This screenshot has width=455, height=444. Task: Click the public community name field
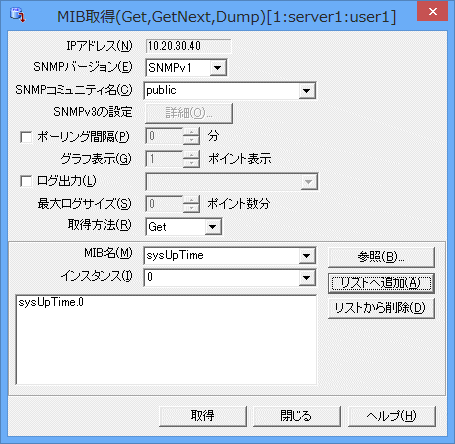[222, 90]
